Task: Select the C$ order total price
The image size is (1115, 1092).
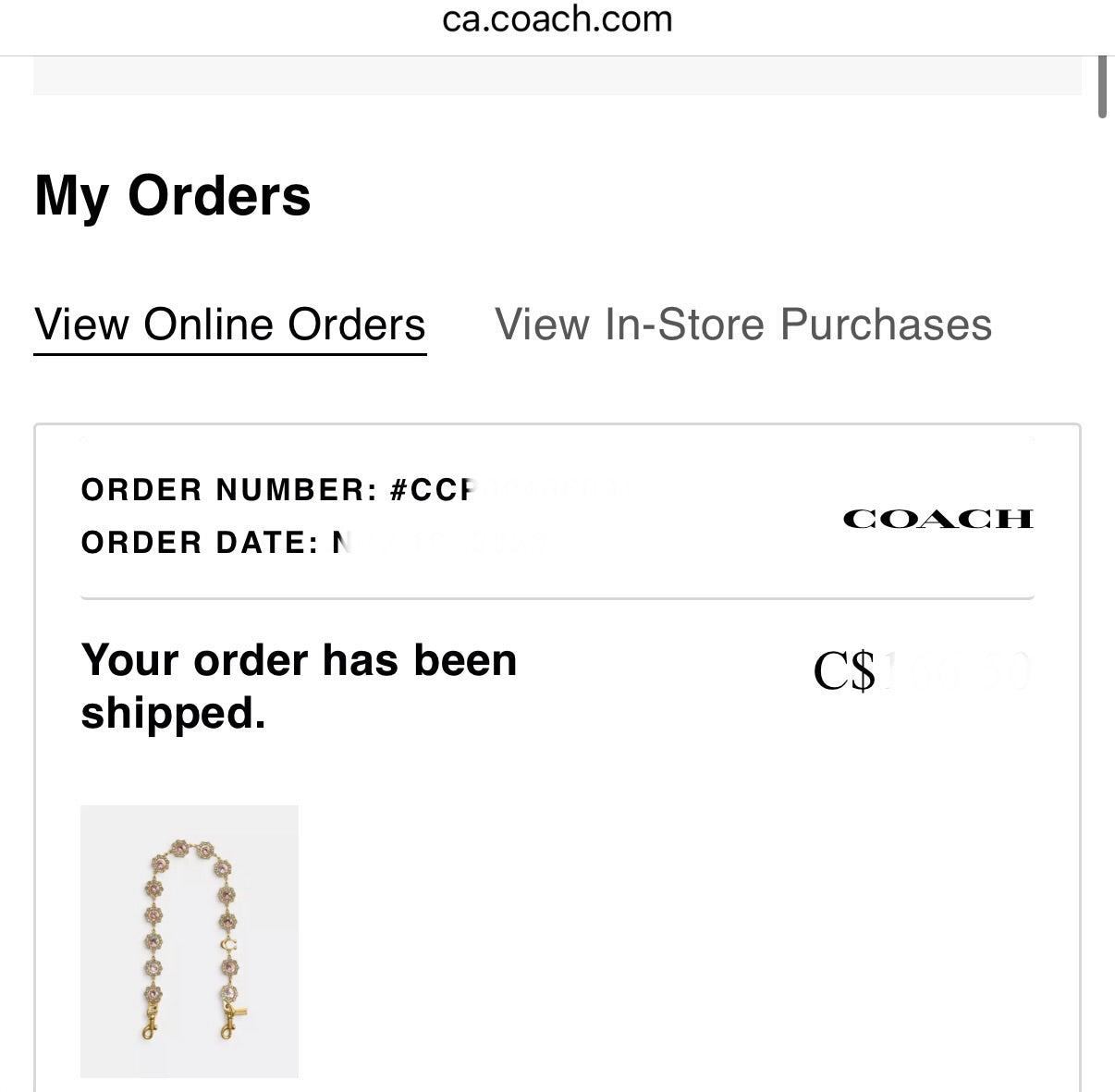Action: [920, 672]
